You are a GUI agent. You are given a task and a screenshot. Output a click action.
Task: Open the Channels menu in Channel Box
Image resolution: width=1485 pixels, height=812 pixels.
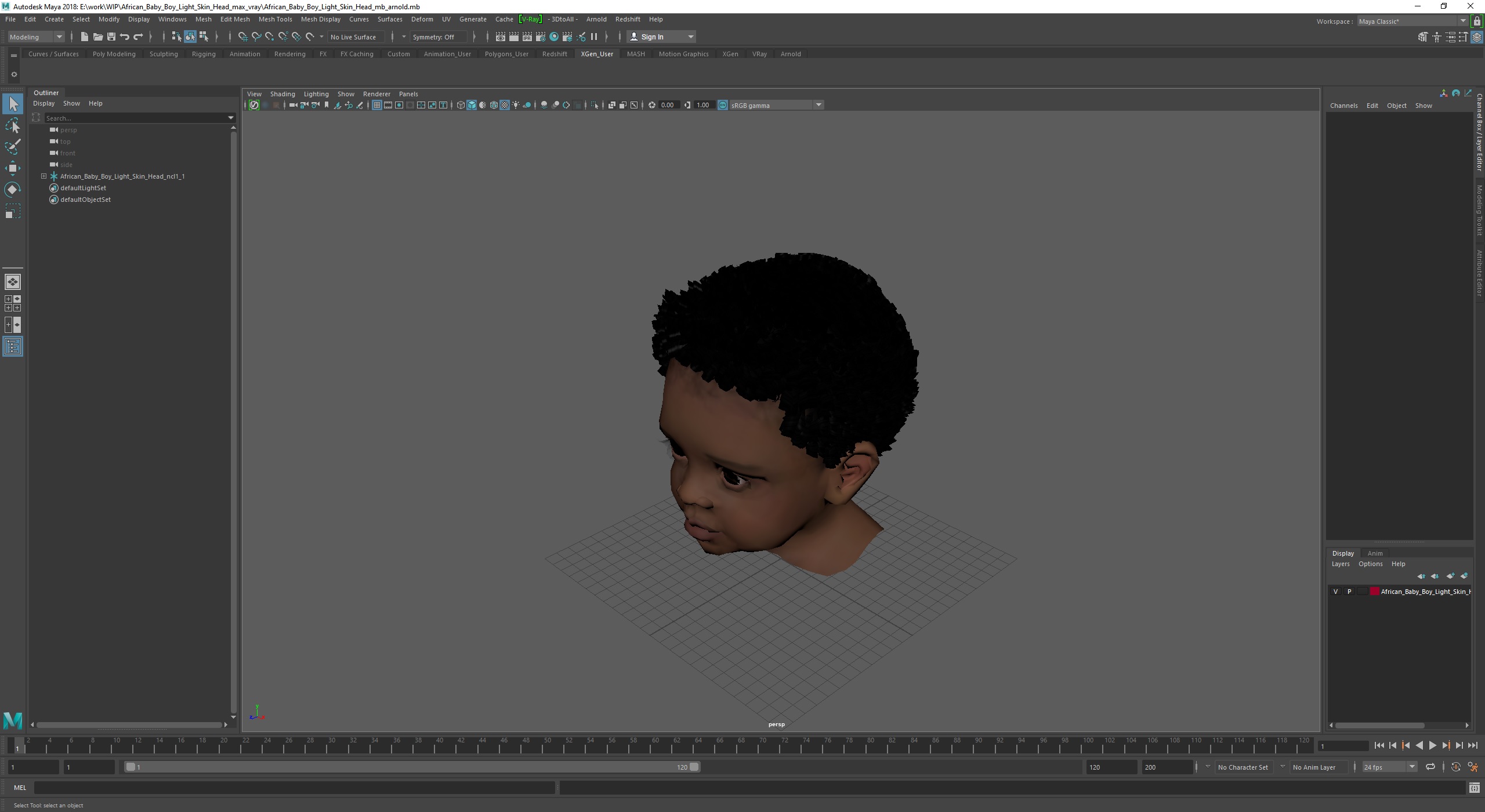(x=1343, y=106)
